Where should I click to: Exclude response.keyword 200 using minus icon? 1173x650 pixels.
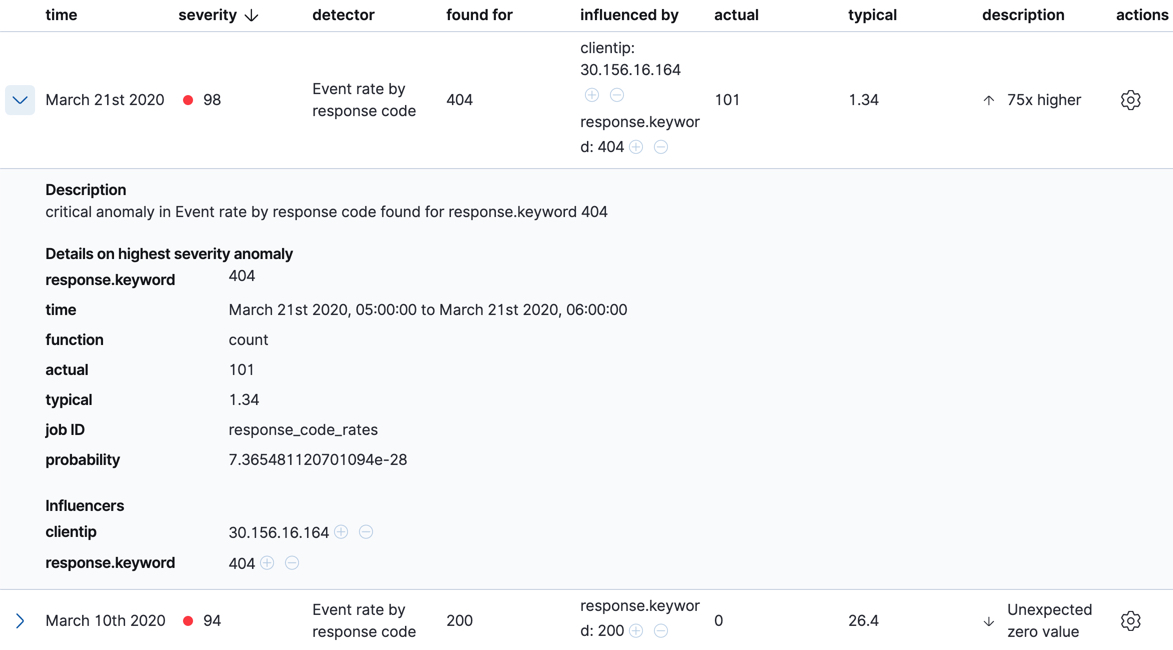660,630
